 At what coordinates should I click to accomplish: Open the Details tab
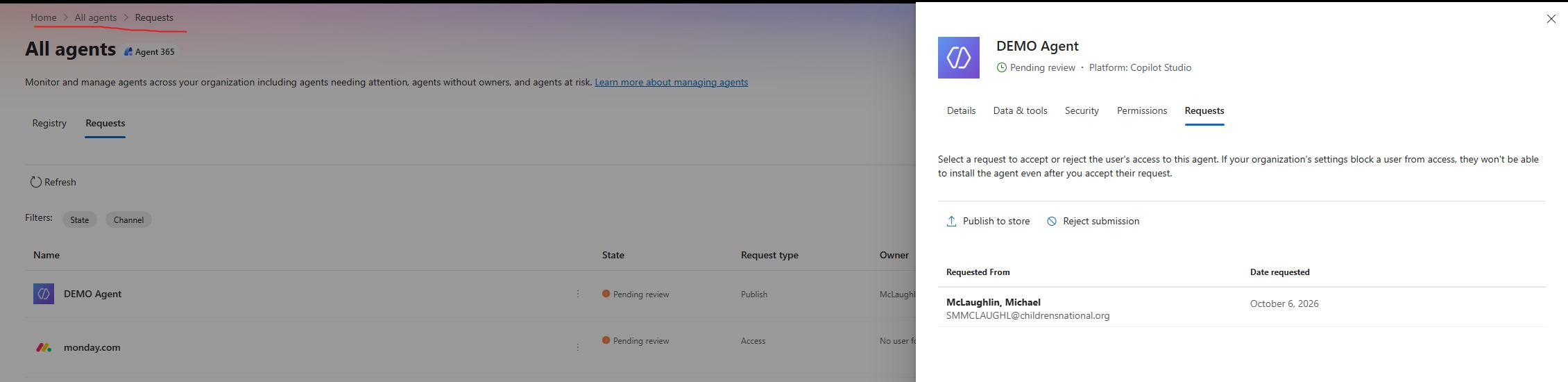(961, 110)
